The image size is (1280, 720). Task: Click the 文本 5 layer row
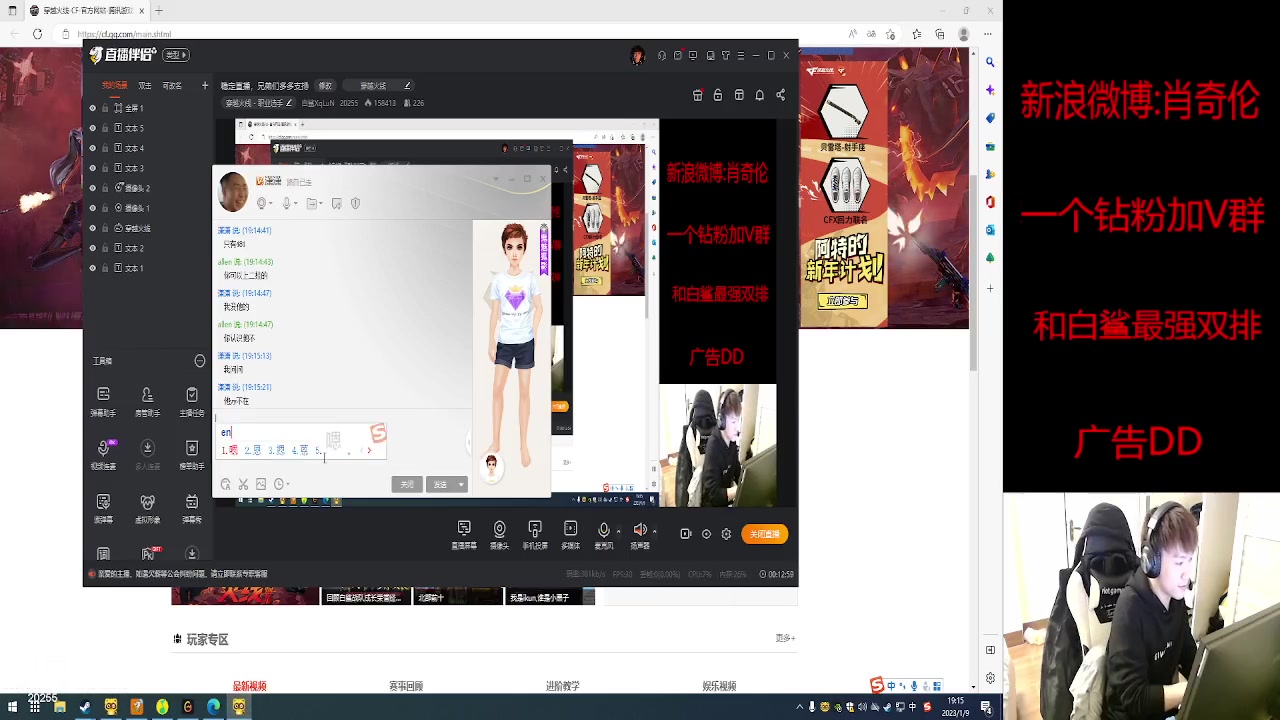148,128
